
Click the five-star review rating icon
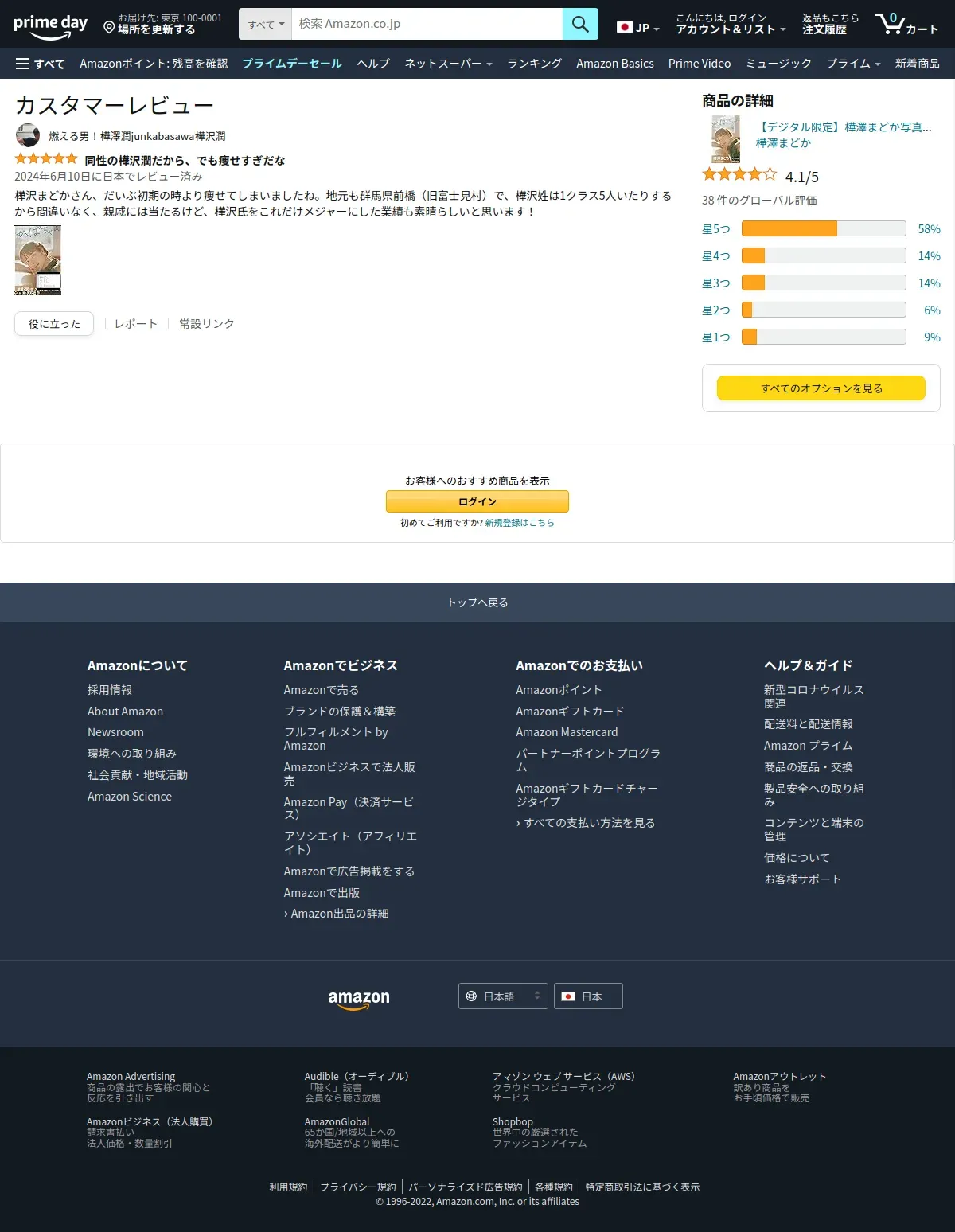tap(46, 159)
